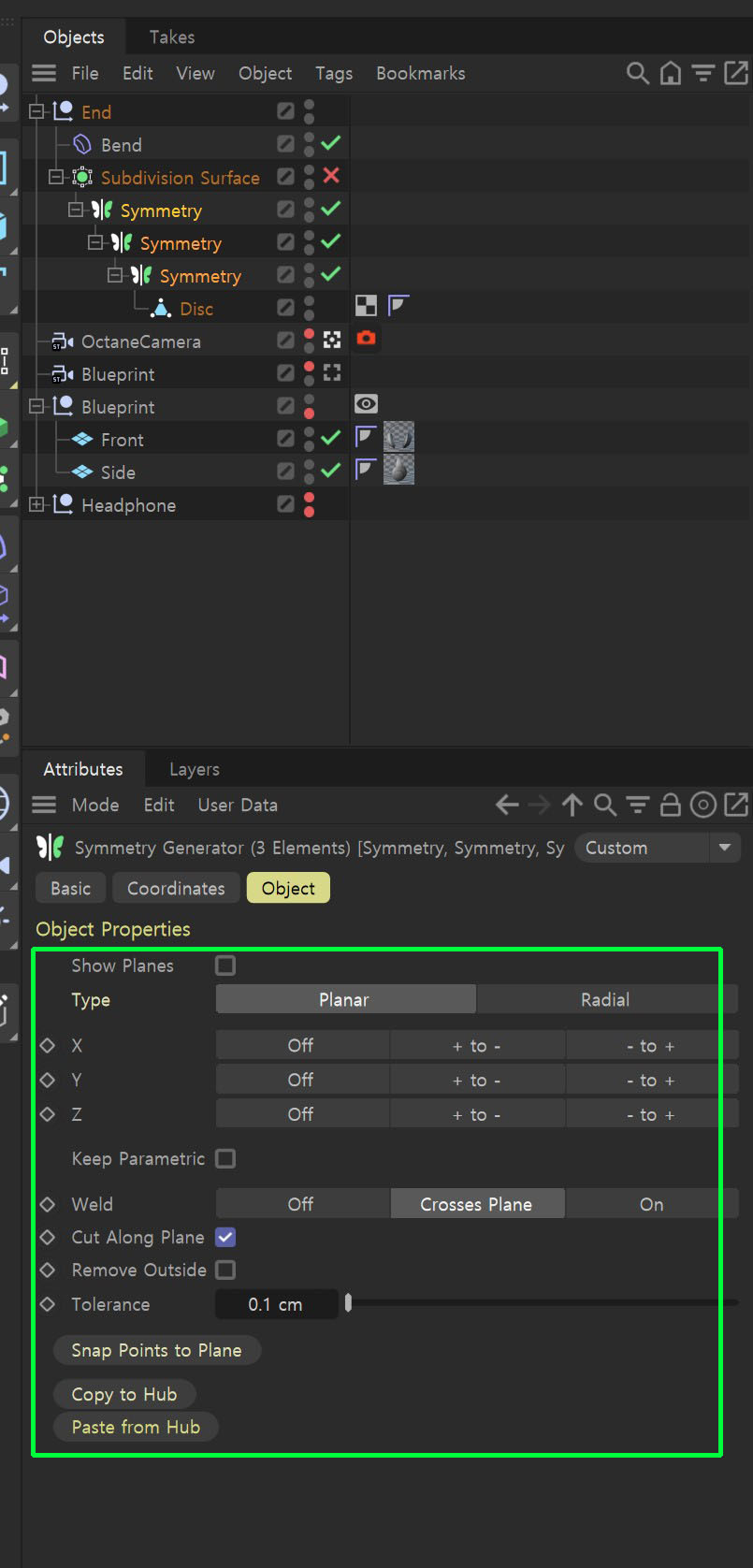753x1568 pixels.
Task: Enable the Show Planes checkbox
Action: 225,965
